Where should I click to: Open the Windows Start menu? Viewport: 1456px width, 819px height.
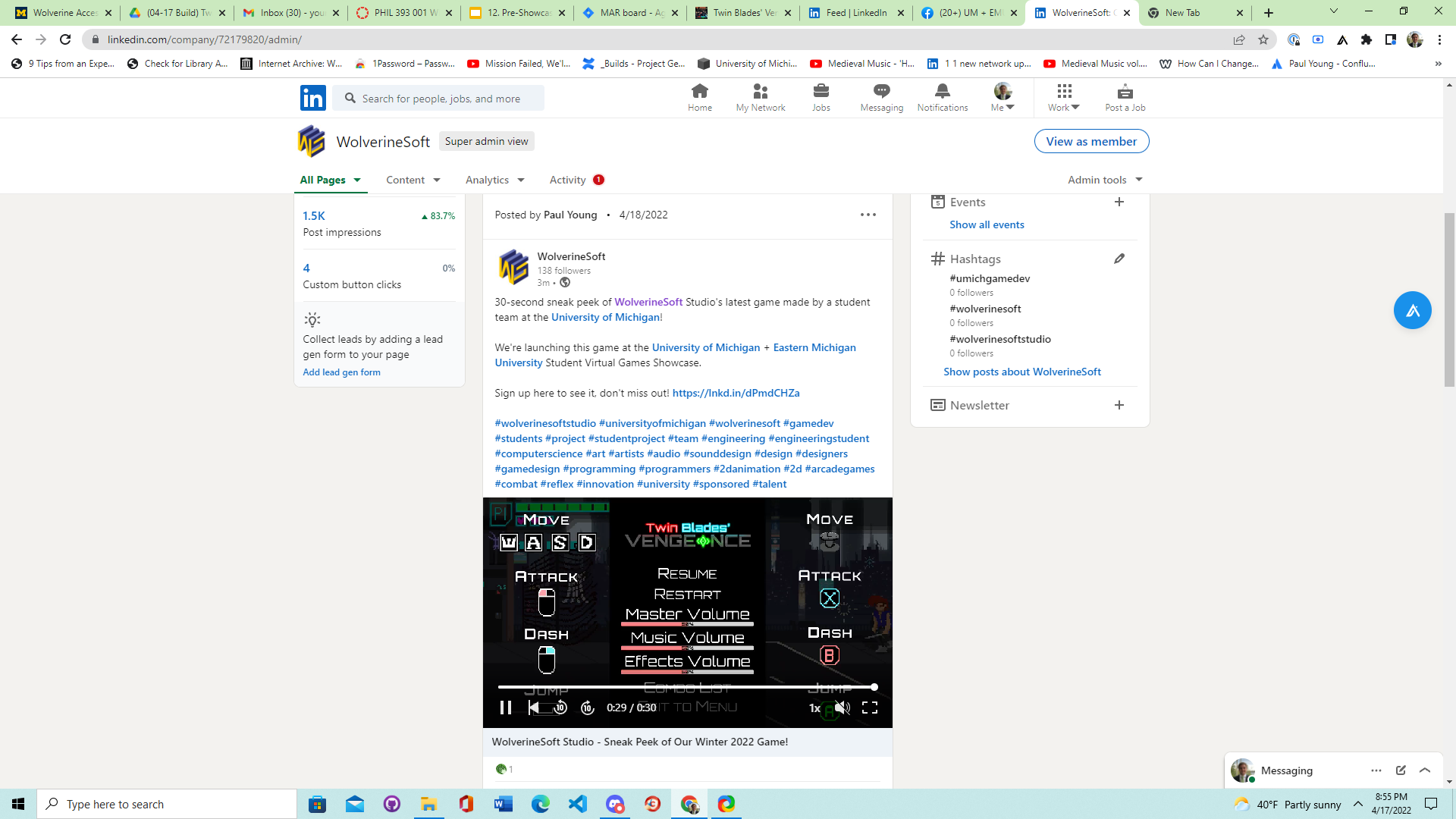18,804
